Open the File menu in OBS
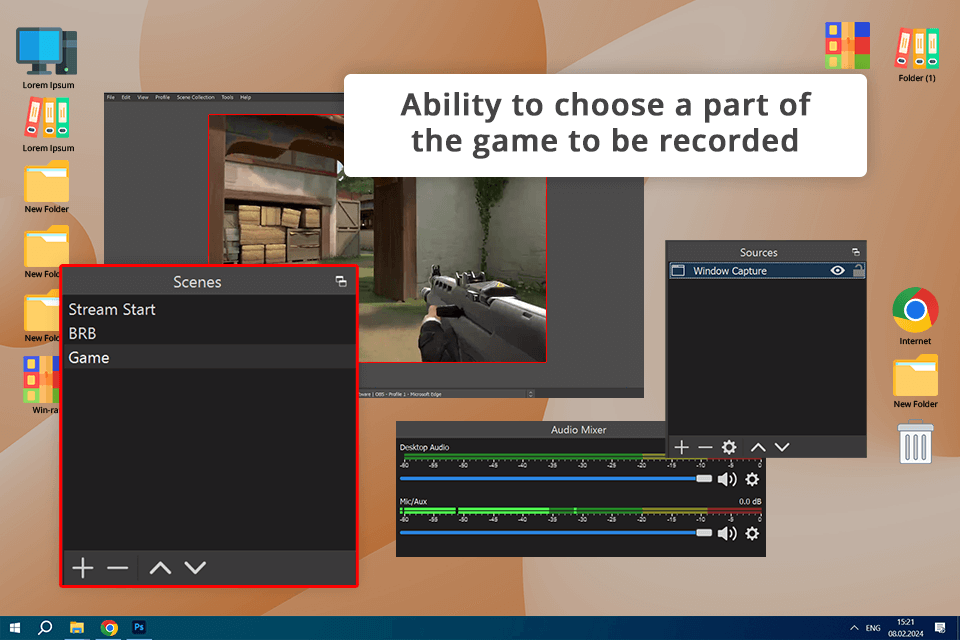This screenshot has width=960, height=640. (x=111, y=97)
